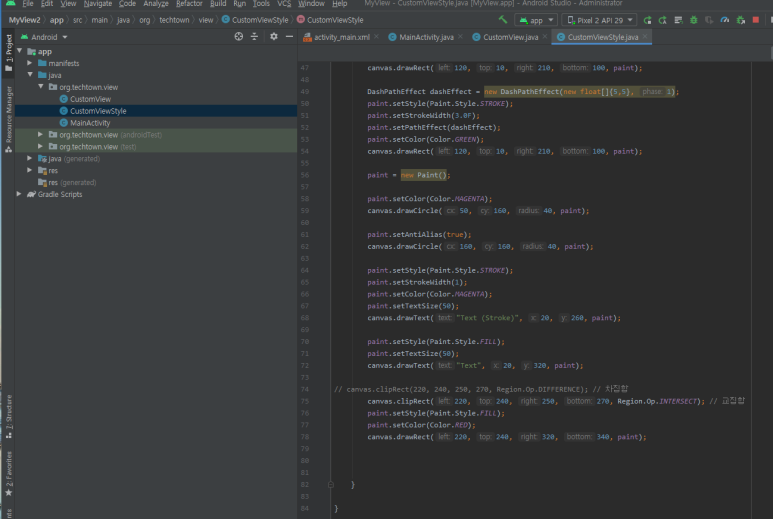Click the green Debug bug icon
The height and width of the screenshot is (519, 773).
[x=694, y=20]
